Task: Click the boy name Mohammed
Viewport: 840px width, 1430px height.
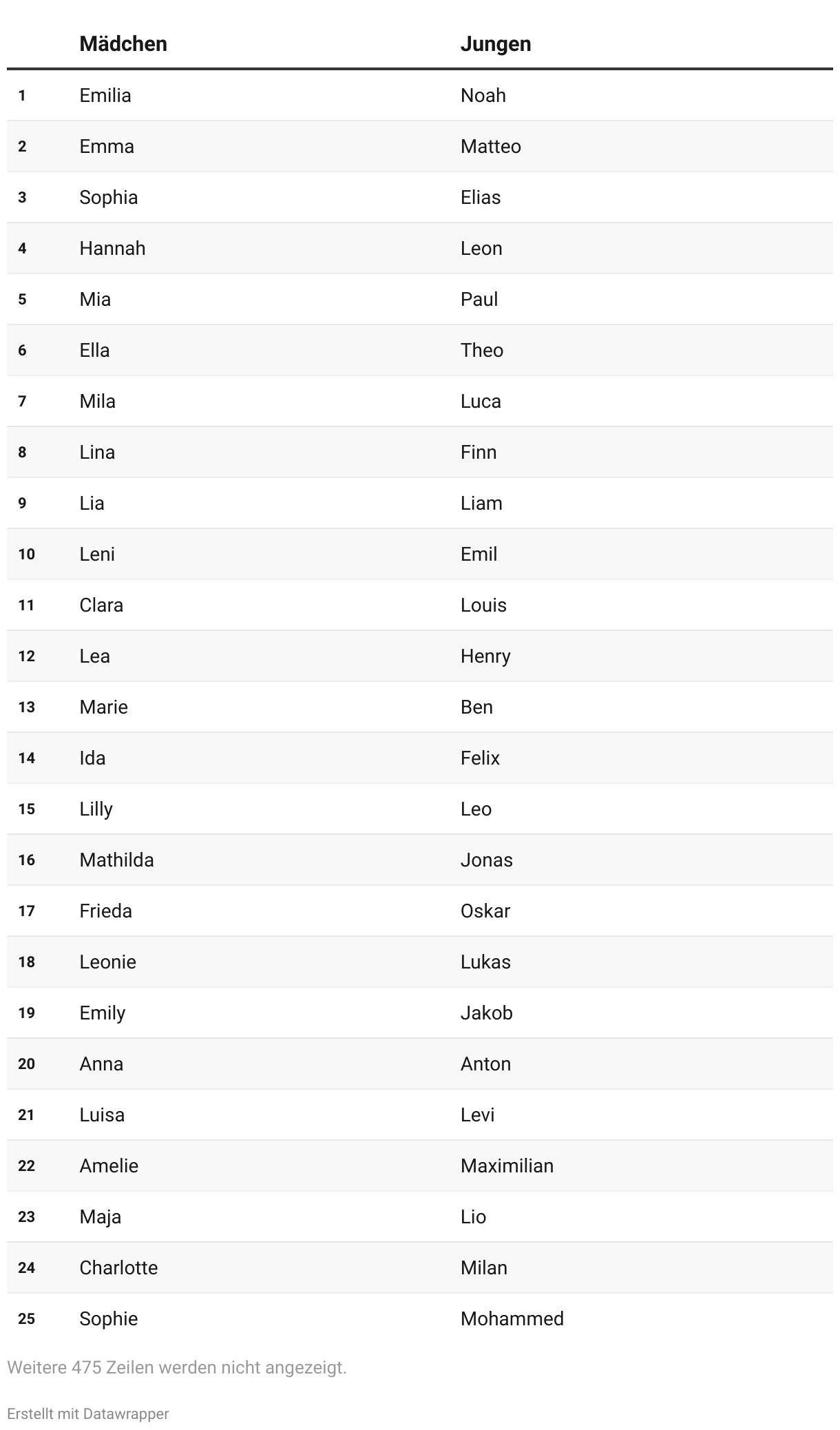Action: click(x=512, y=1318)
